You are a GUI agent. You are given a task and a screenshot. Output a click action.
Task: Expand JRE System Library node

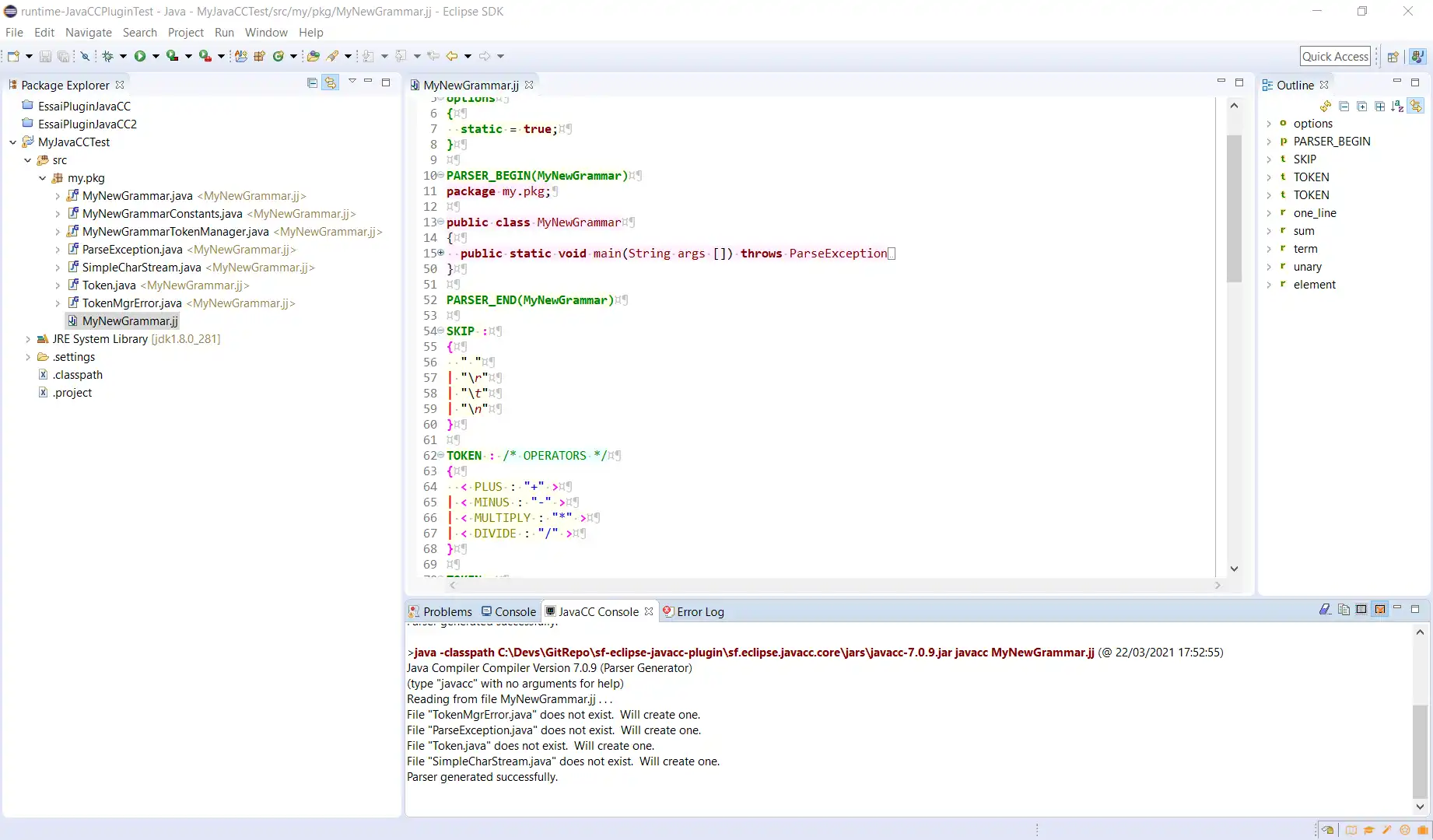[x=28, y=339]
